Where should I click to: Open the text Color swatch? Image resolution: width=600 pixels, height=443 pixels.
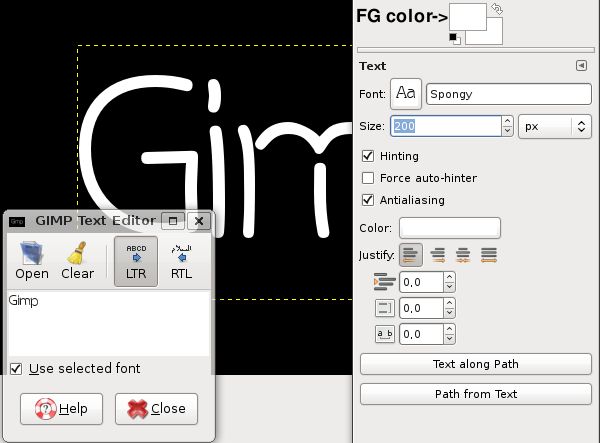pyautogui.click(x=450, y=228)
